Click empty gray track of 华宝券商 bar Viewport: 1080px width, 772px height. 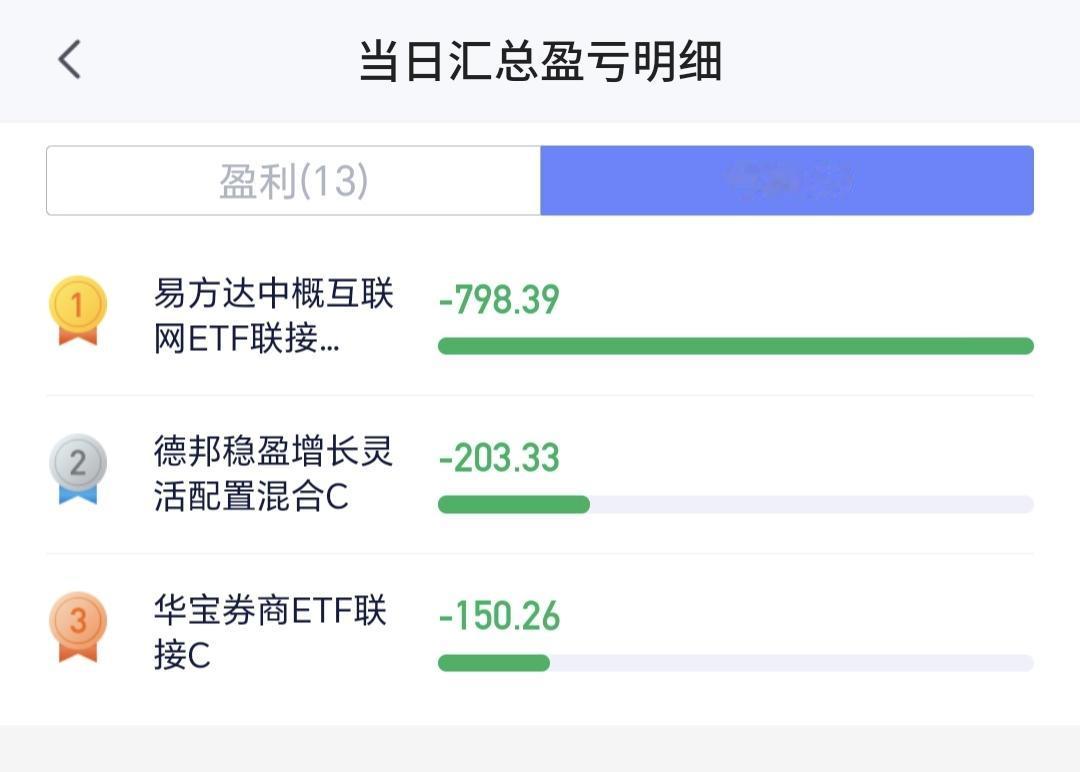[x=792, y=663]
